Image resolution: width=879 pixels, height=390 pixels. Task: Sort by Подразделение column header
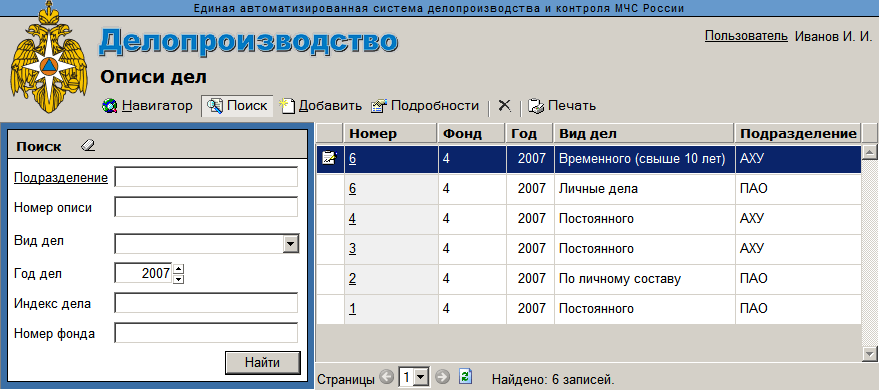tap(798, 133)
